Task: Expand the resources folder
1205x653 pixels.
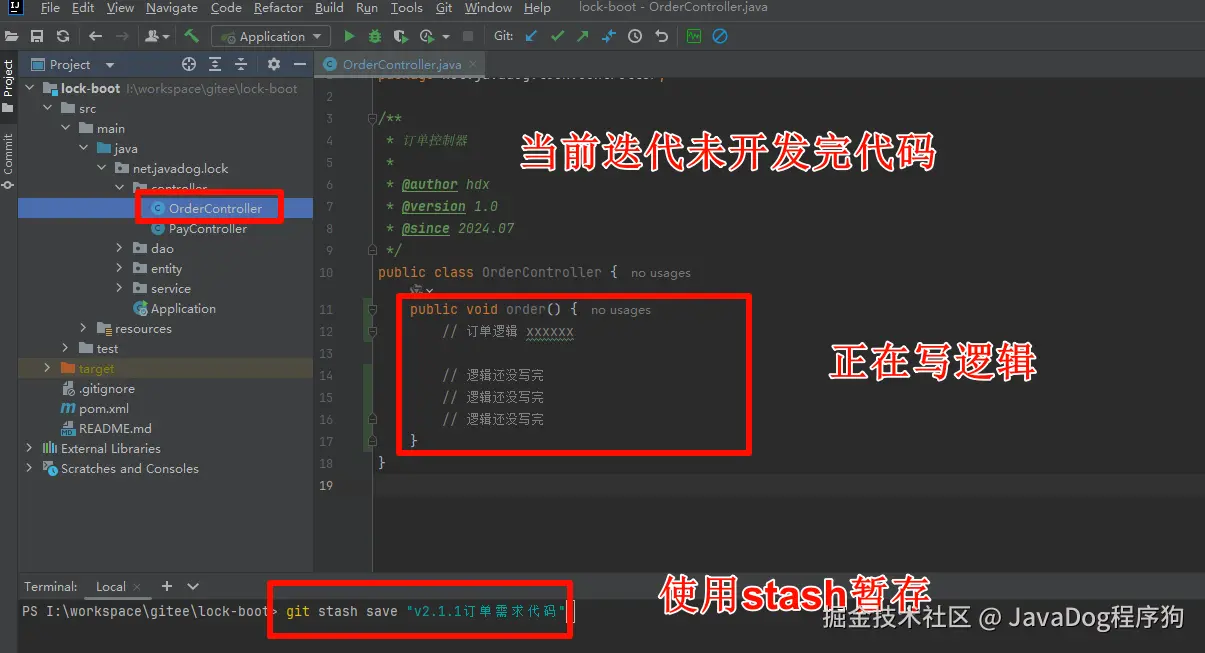Action: click(x=83, y=328)
